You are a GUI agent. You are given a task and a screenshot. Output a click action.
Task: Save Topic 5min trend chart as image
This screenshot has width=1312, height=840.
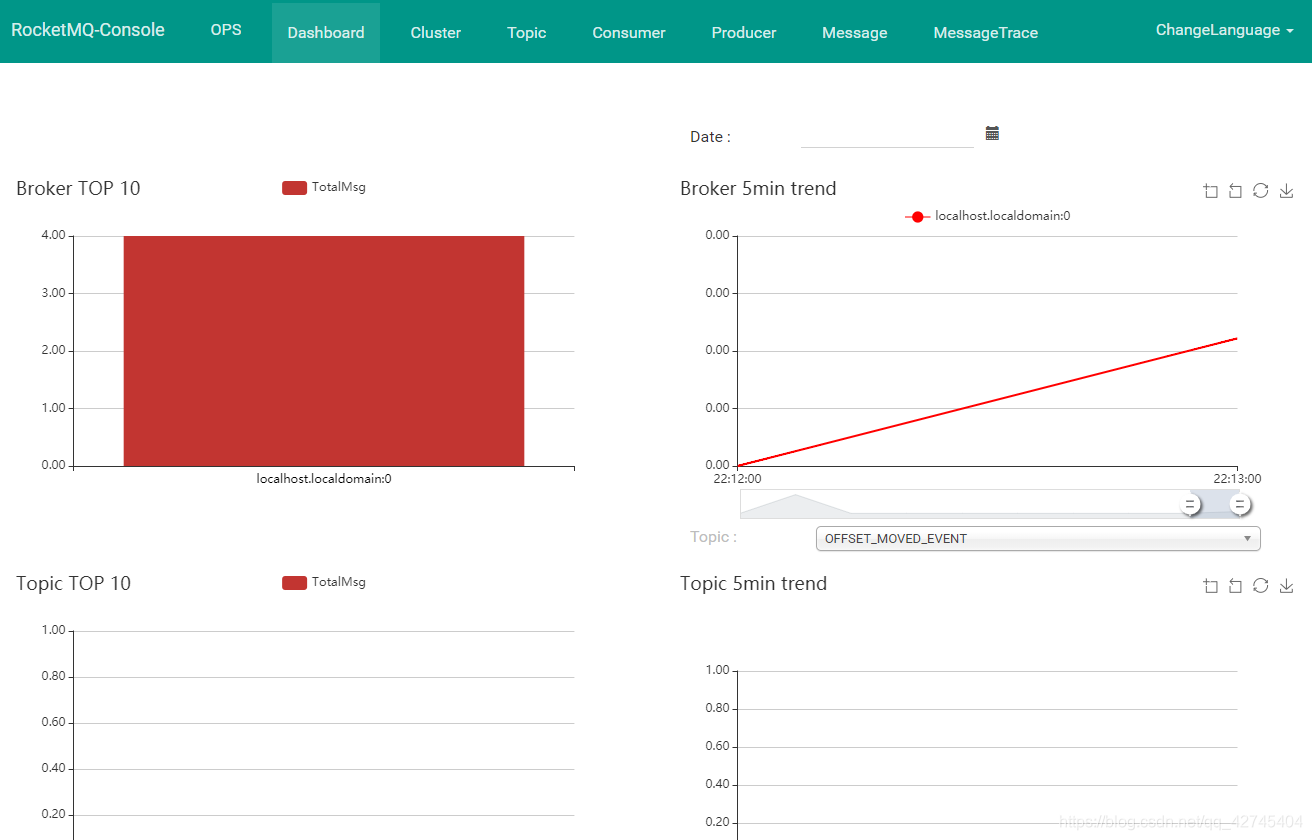(1287, 586)
